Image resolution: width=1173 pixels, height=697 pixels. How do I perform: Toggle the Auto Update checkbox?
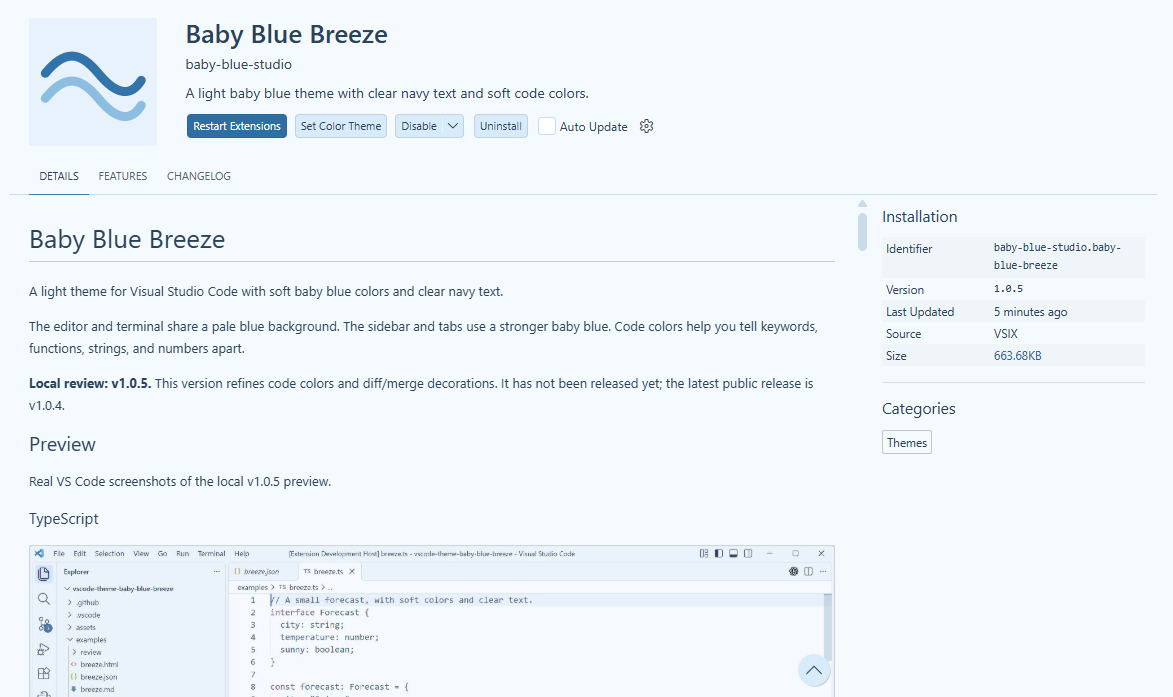pos(547,126)
